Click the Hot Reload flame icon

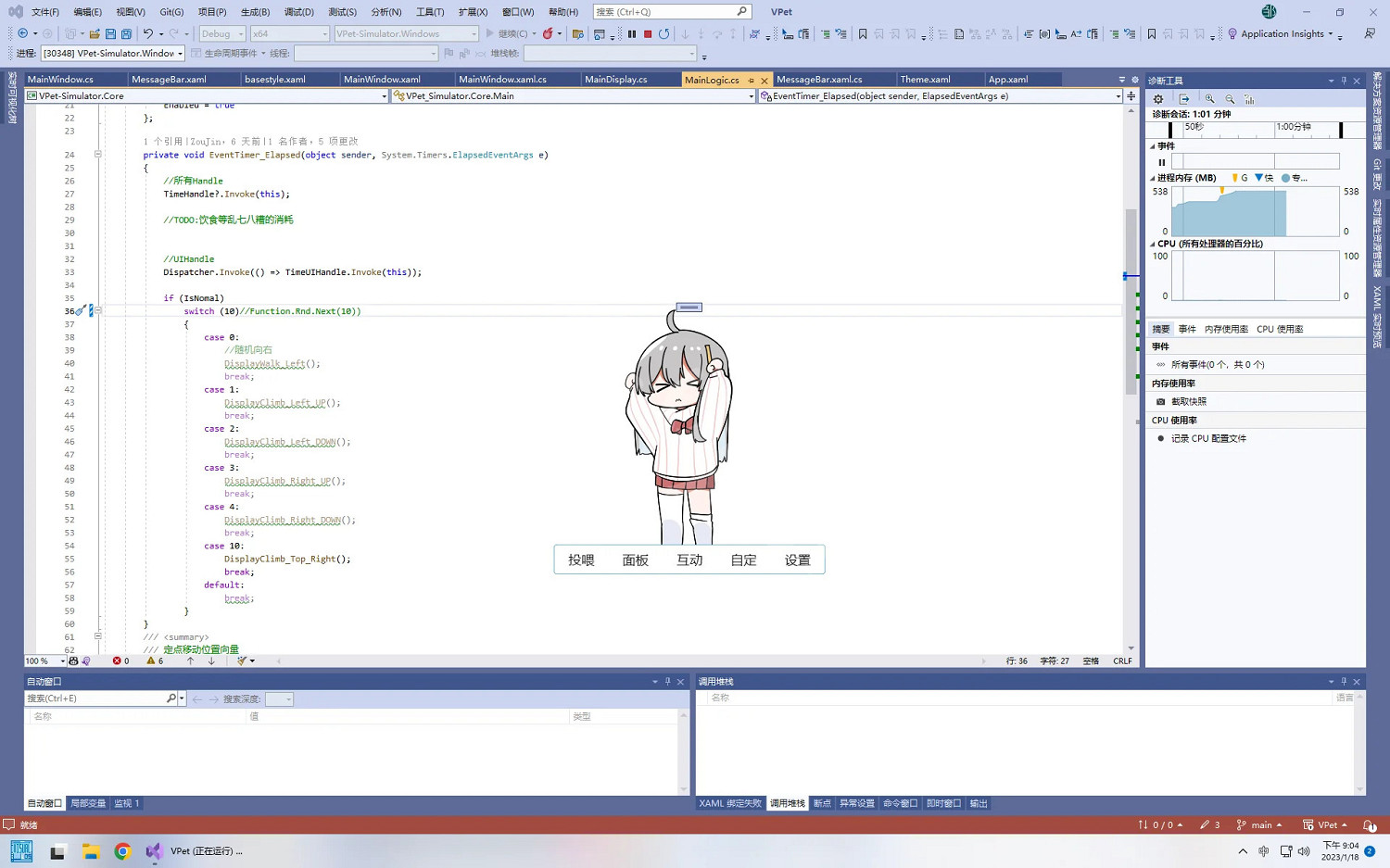tap(548, 34)
